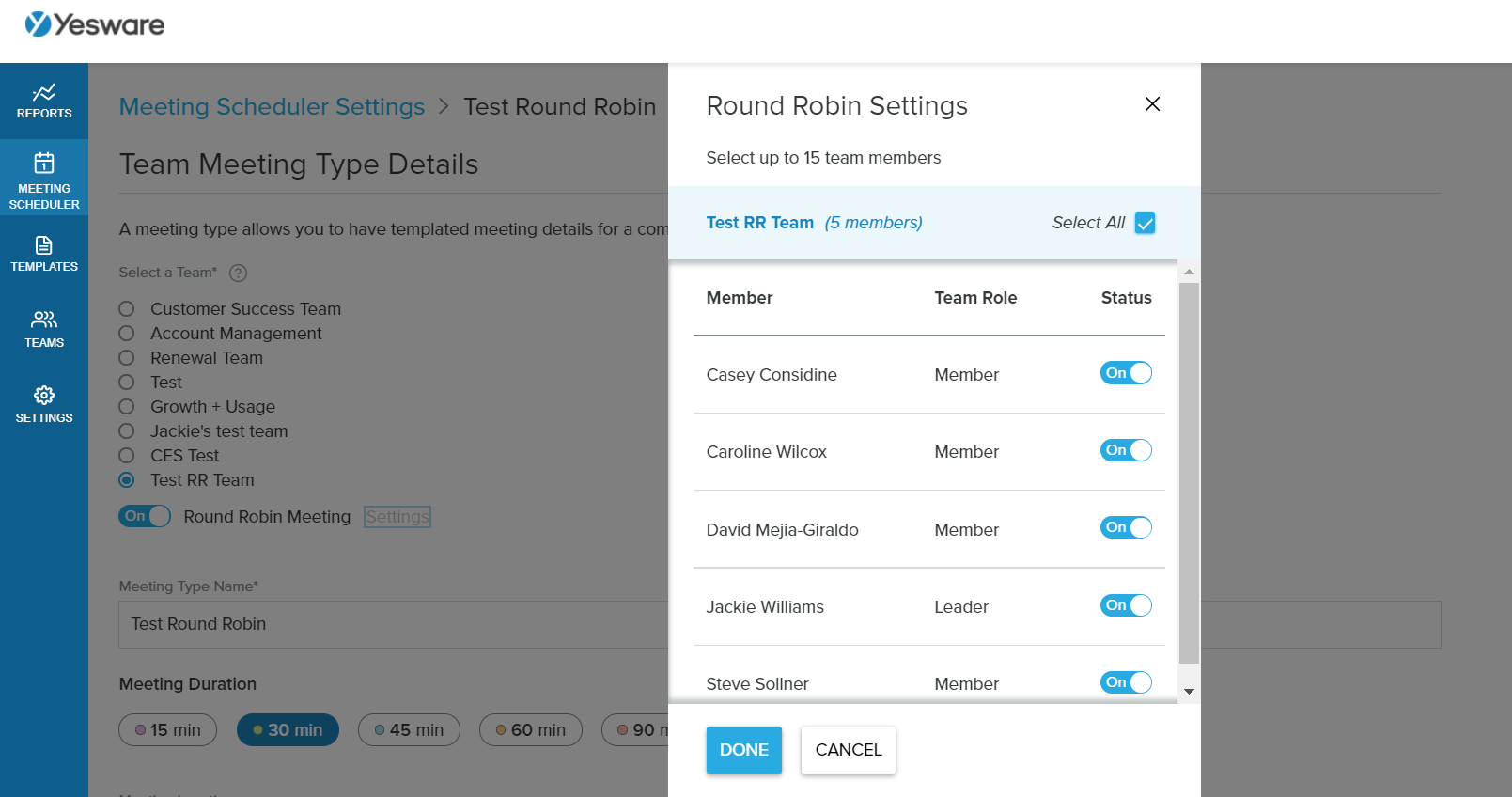Image resolution: width=1512 pixels, height=797 pixels.
Task: Open the Settings gear icon
Action: coord(44,395)
